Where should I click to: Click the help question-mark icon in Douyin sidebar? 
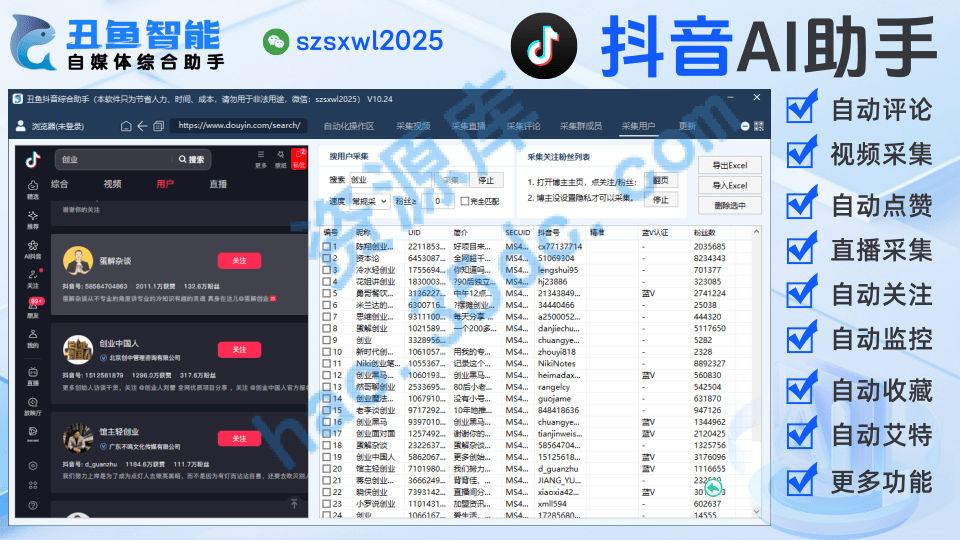coord(33,506)
